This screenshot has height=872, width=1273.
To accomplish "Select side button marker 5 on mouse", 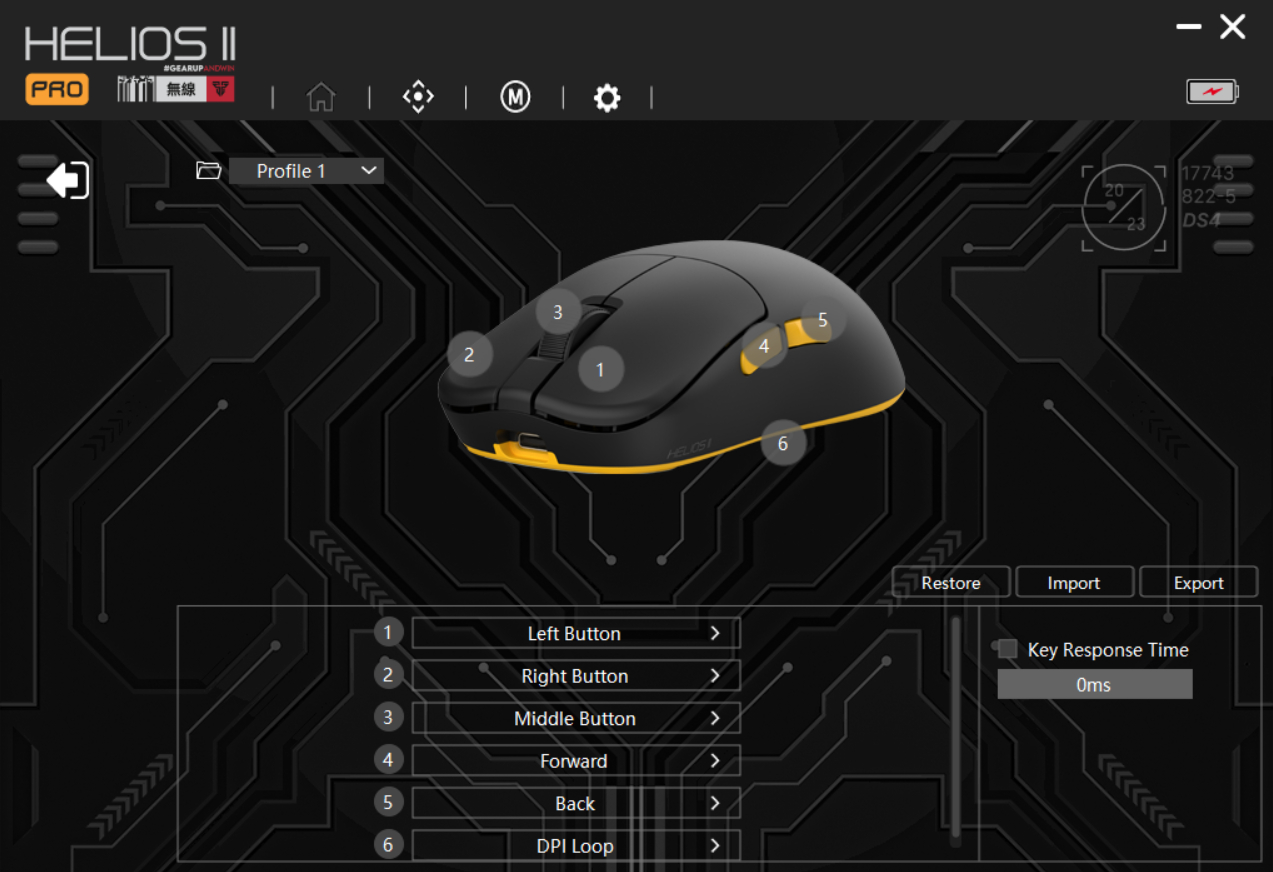I will pyautogui.click(x=823, y=320).
